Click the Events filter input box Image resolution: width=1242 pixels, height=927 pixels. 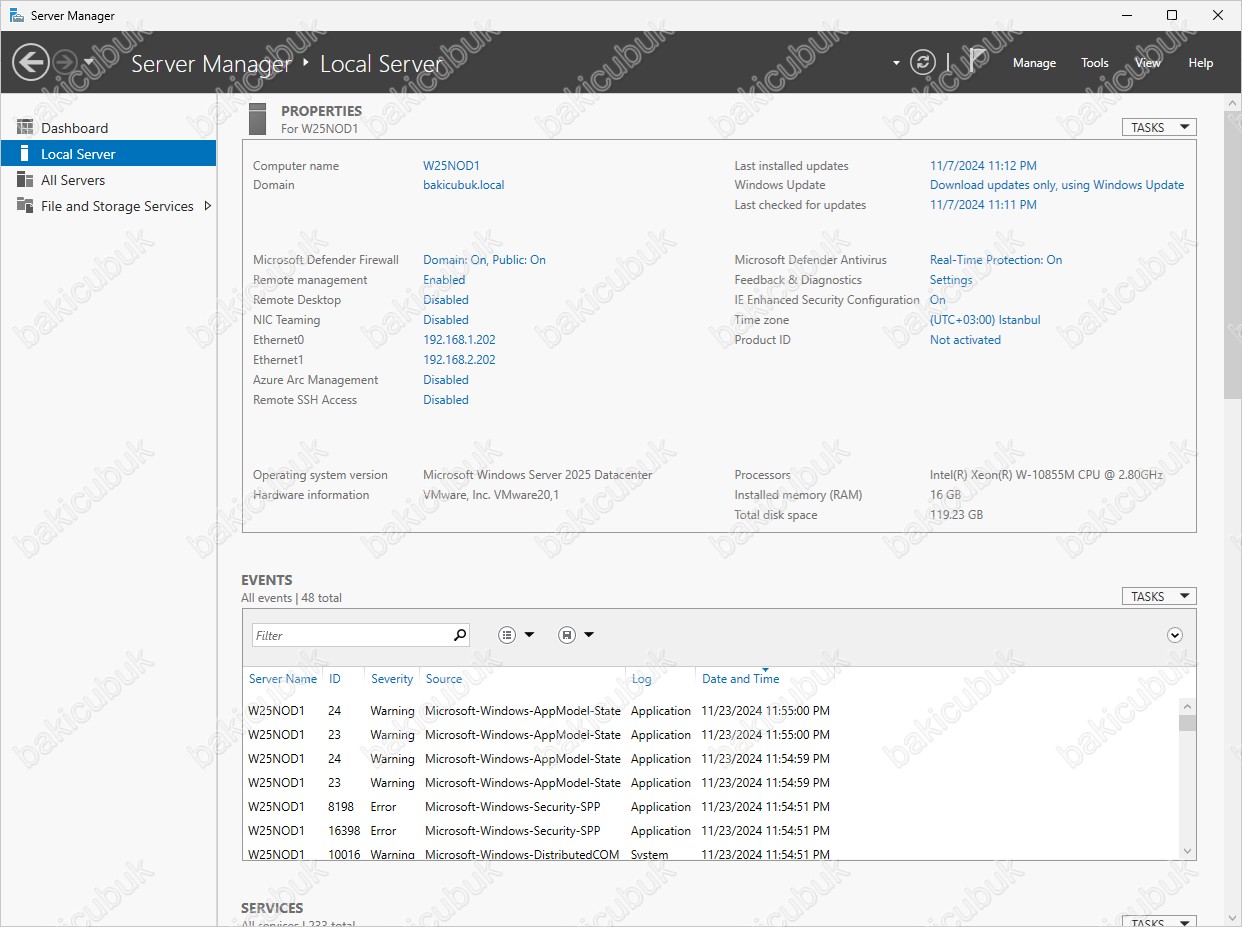350,635
